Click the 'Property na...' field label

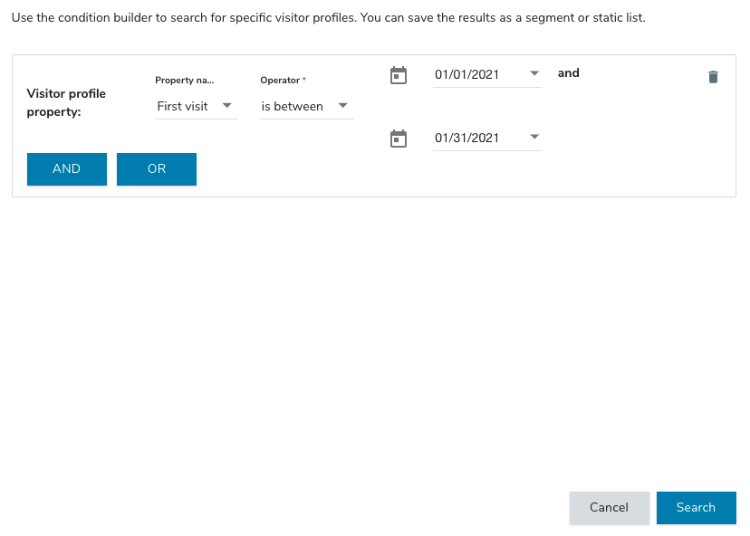coord(185,80)
